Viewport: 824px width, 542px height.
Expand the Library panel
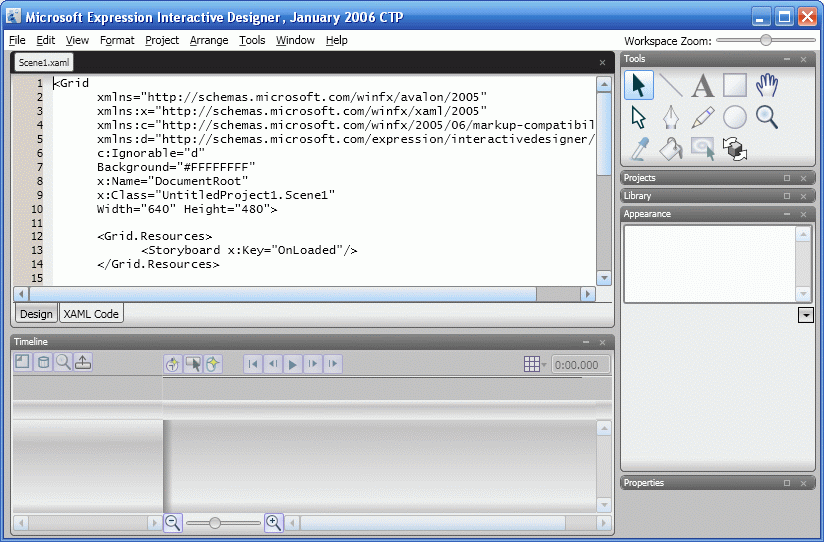click(787, 196)
